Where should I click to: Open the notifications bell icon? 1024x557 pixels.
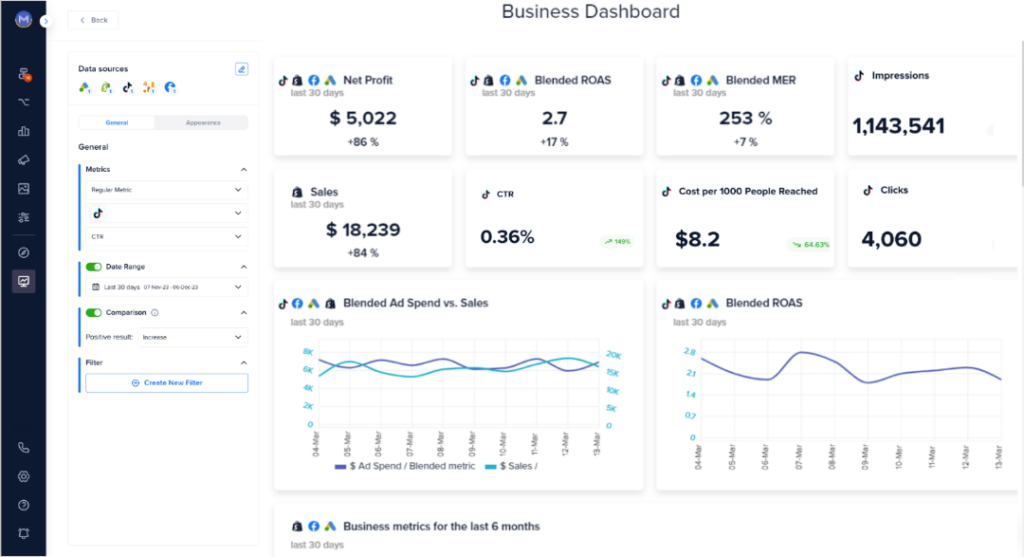pyautogui.click(x=24, y=534)
